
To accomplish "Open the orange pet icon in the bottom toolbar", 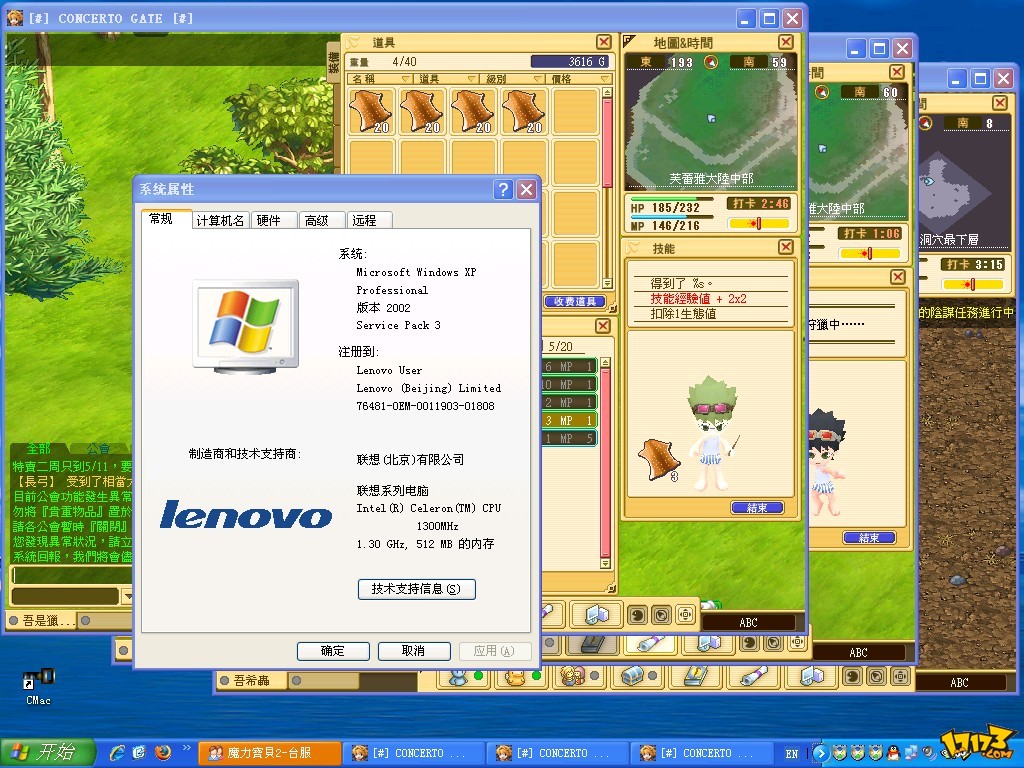I will click(x=516, y=677).
